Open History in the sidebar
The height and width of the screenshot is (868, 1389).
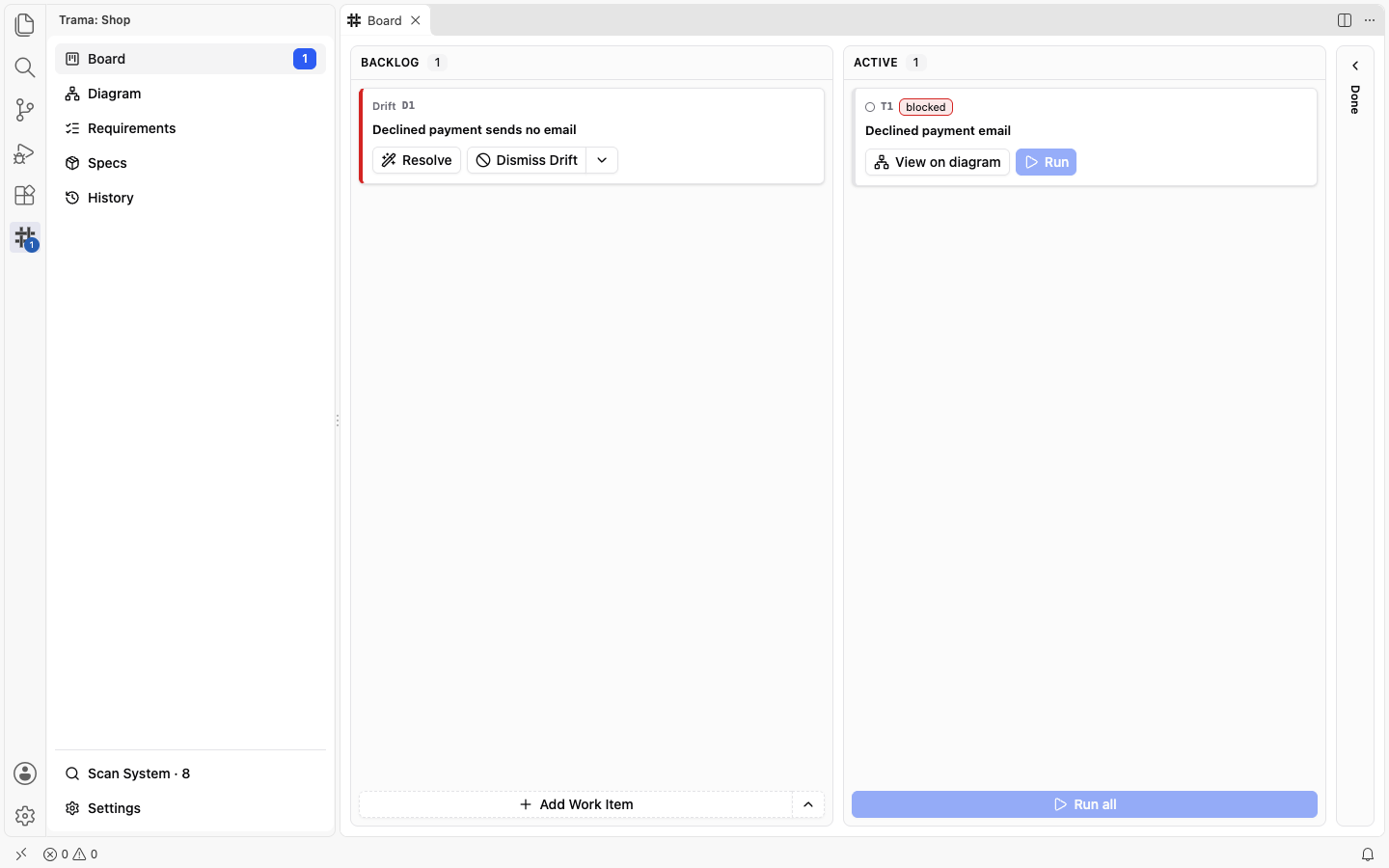pos(191,198)
